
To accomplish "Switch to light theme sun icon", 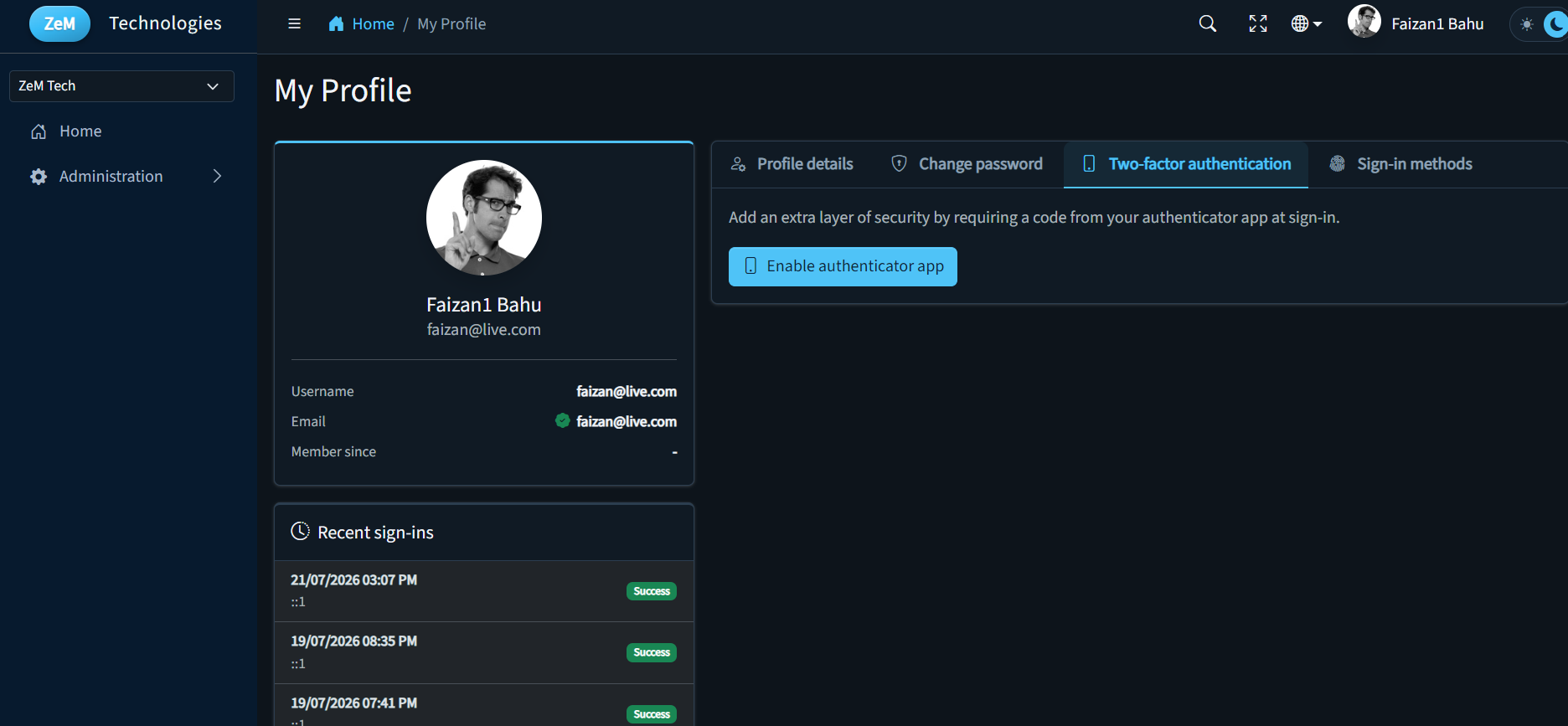I will pos(1527,24).
